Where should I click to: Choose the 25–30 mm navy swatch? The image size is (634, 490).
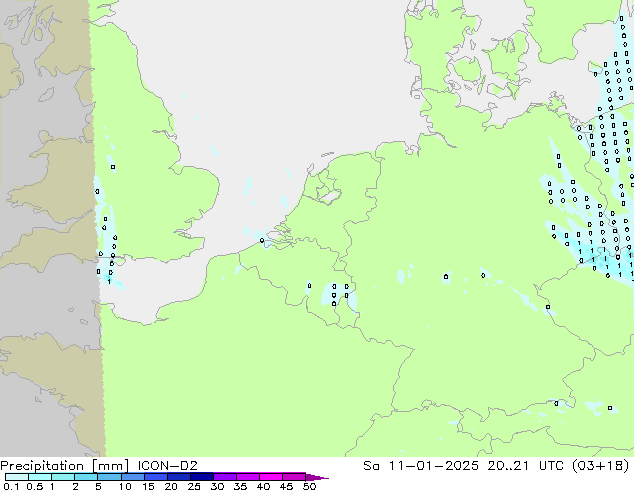(x=201, y=477)
